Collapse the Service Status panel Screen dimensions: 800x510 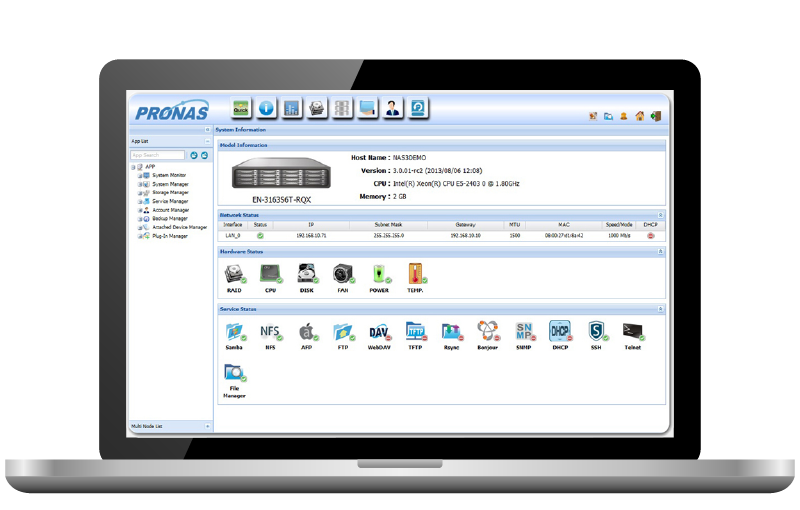(x=660, y=310)
